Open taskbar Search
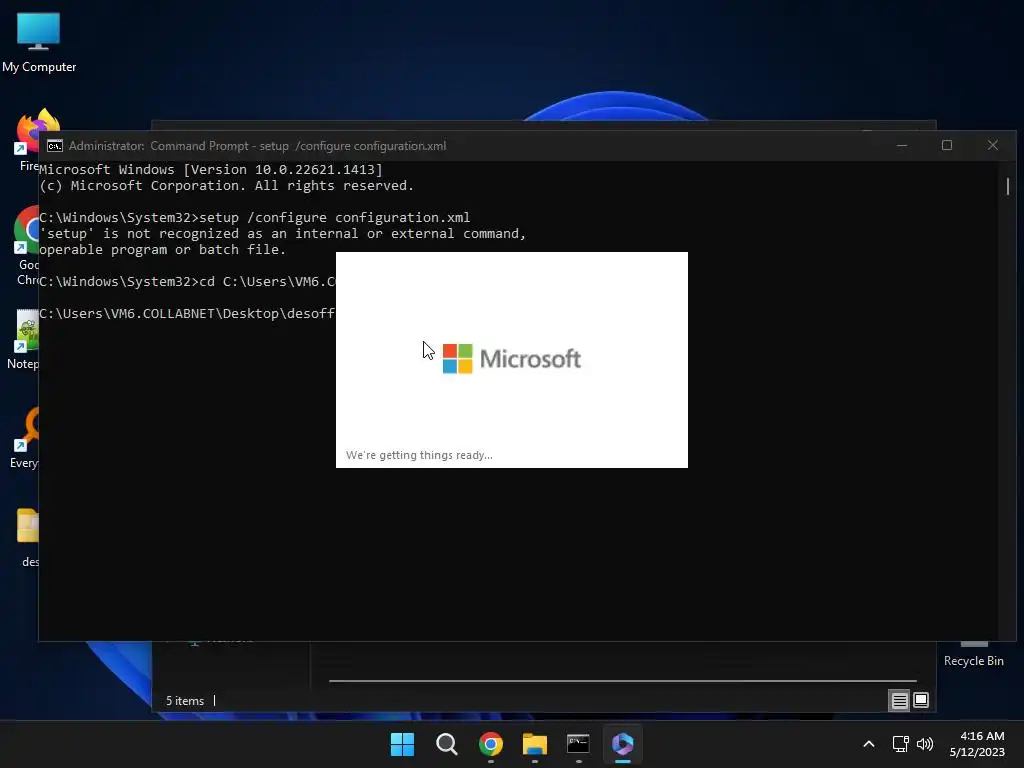The width and height of the screenshot is (1024, 768). (447, 744)
